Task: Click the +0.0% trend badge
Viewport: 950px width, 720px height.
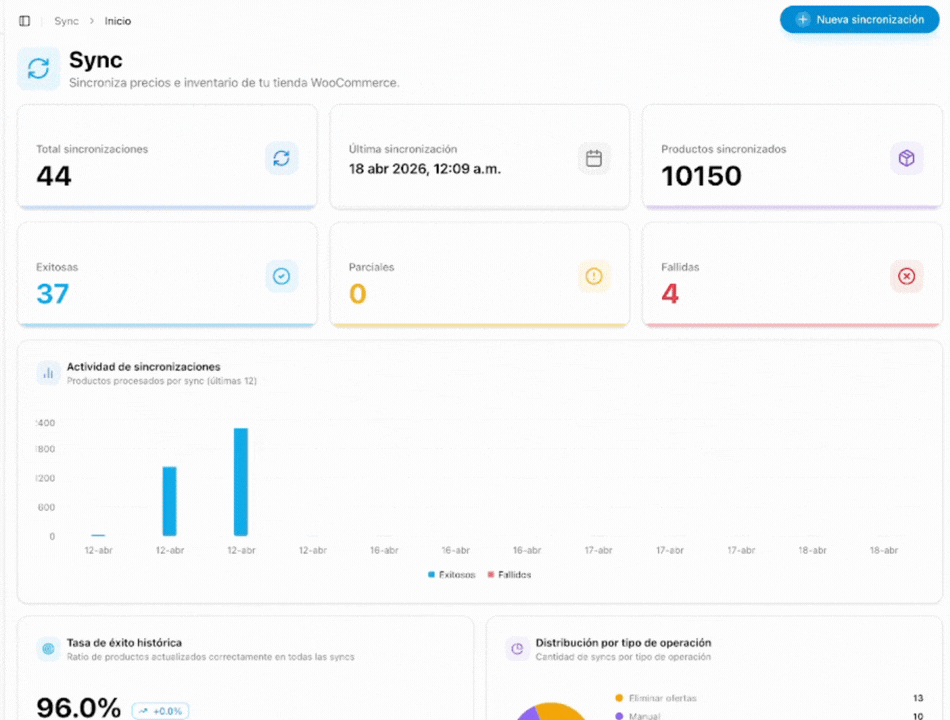Action: 160,710
